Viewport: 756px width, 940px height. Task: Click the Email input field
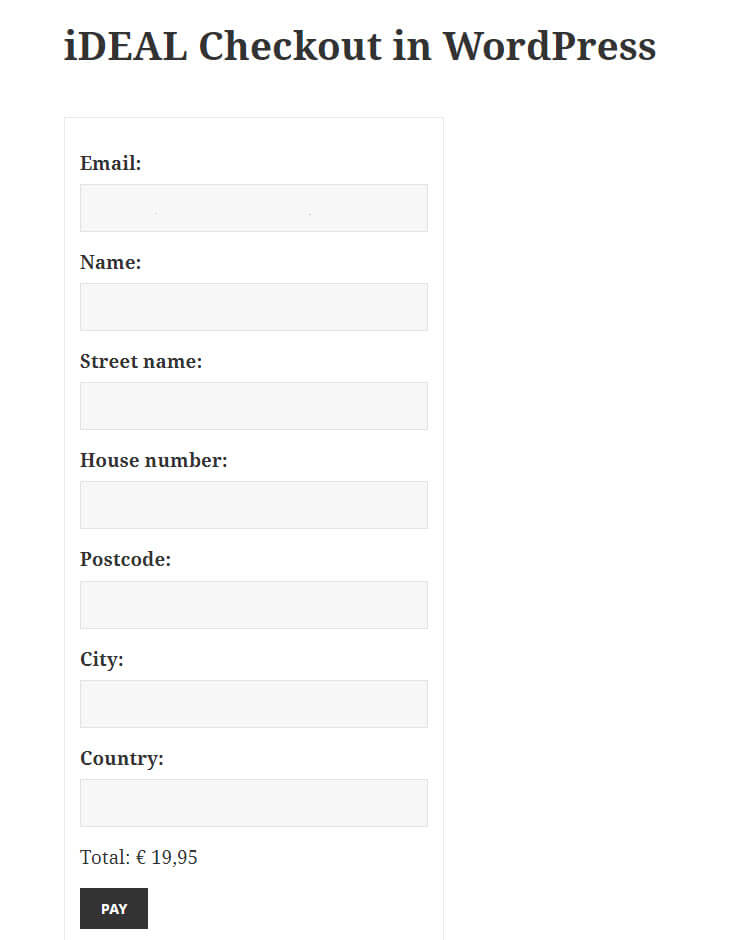[x=253, y=207]
